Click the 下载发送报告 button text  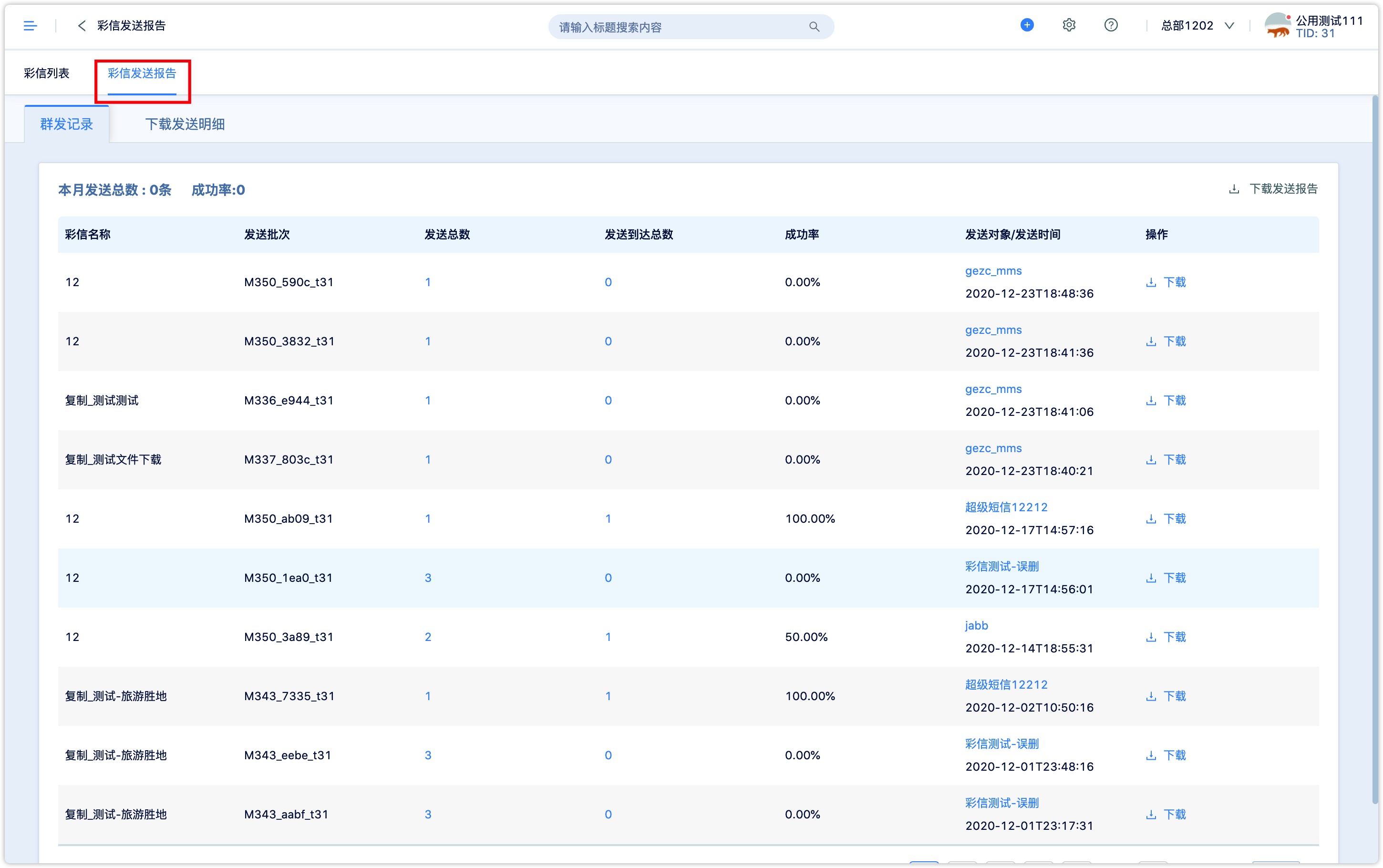pos(1283,189)
